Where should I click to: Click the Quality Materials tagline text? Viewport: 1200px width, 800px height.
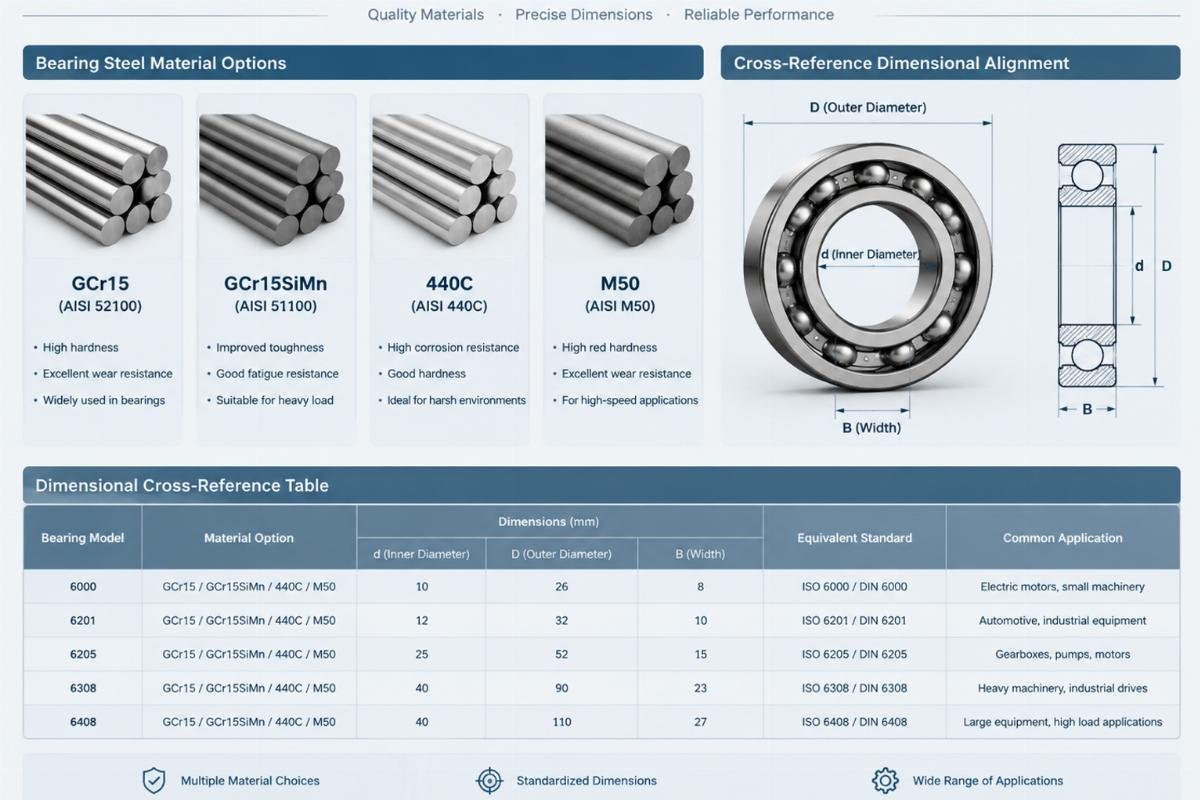tap(426, 15)
